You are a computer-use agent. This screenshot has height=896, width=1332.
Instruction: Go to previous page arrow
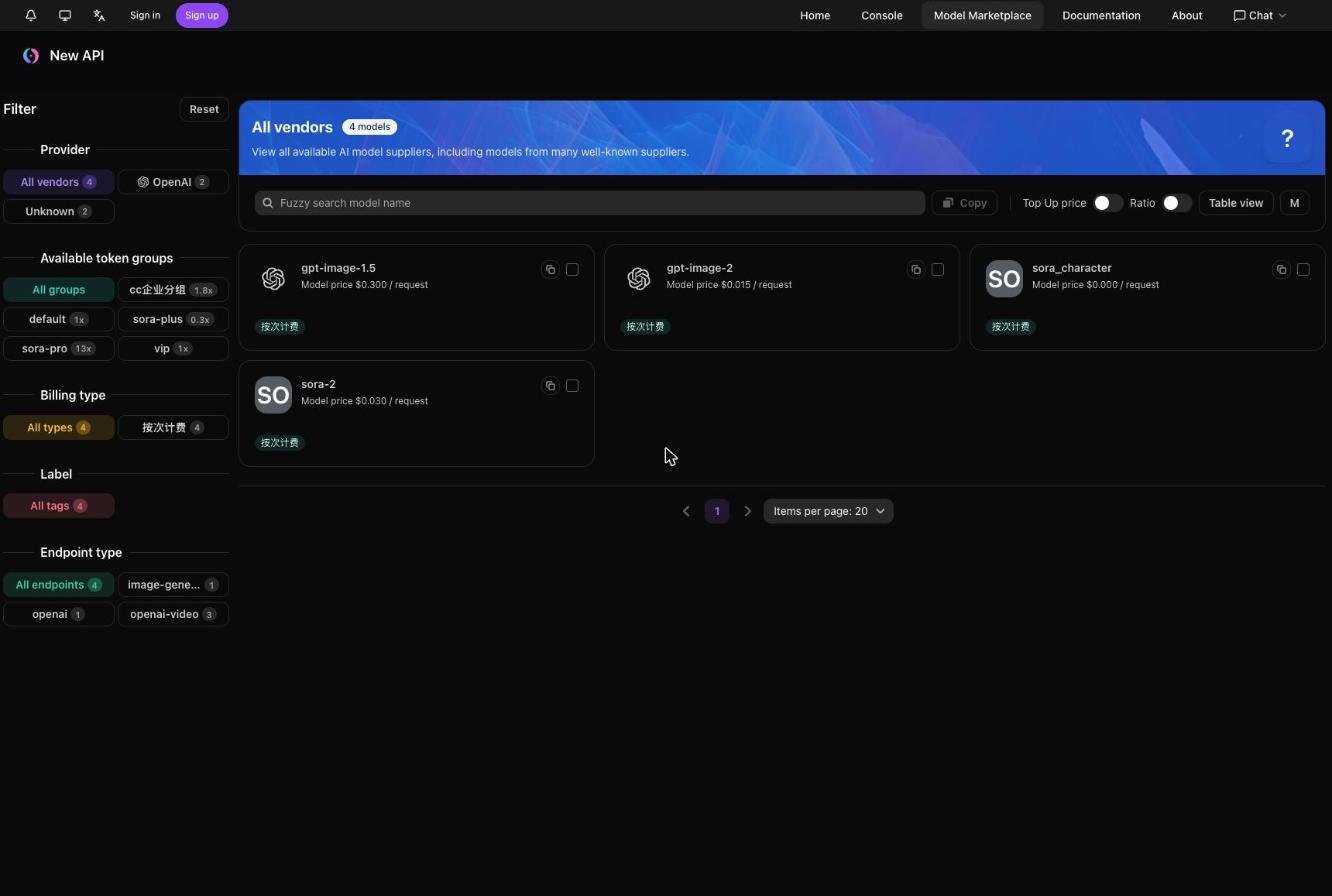tap(686, 511)
